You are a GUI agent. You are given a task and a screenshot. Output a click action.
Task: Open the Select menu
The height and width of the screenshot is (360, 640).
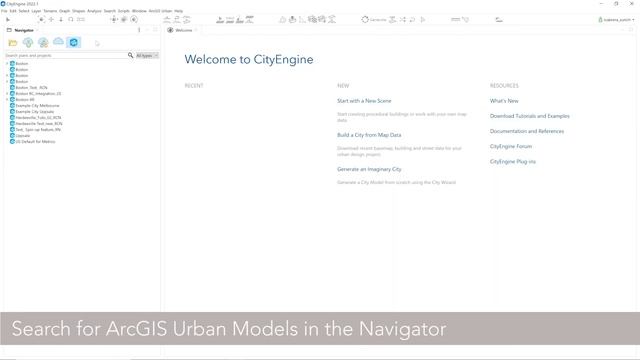(x=24, y=11)
